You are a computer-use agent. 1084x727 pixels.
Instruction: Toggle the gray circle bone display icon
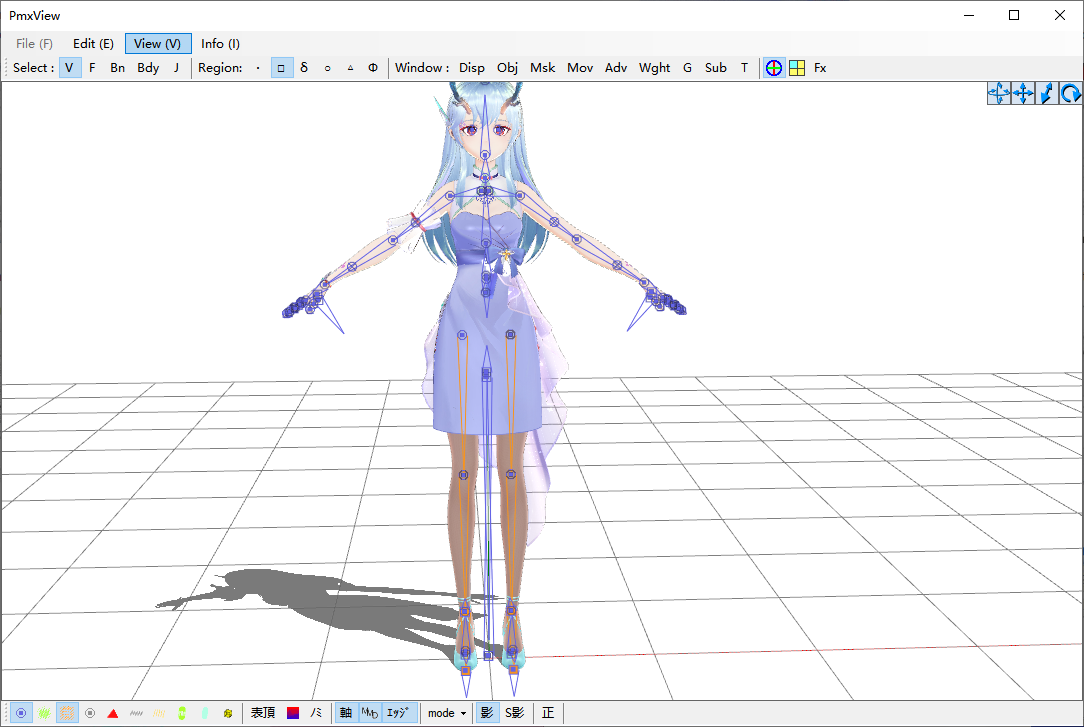coord(90,713)
